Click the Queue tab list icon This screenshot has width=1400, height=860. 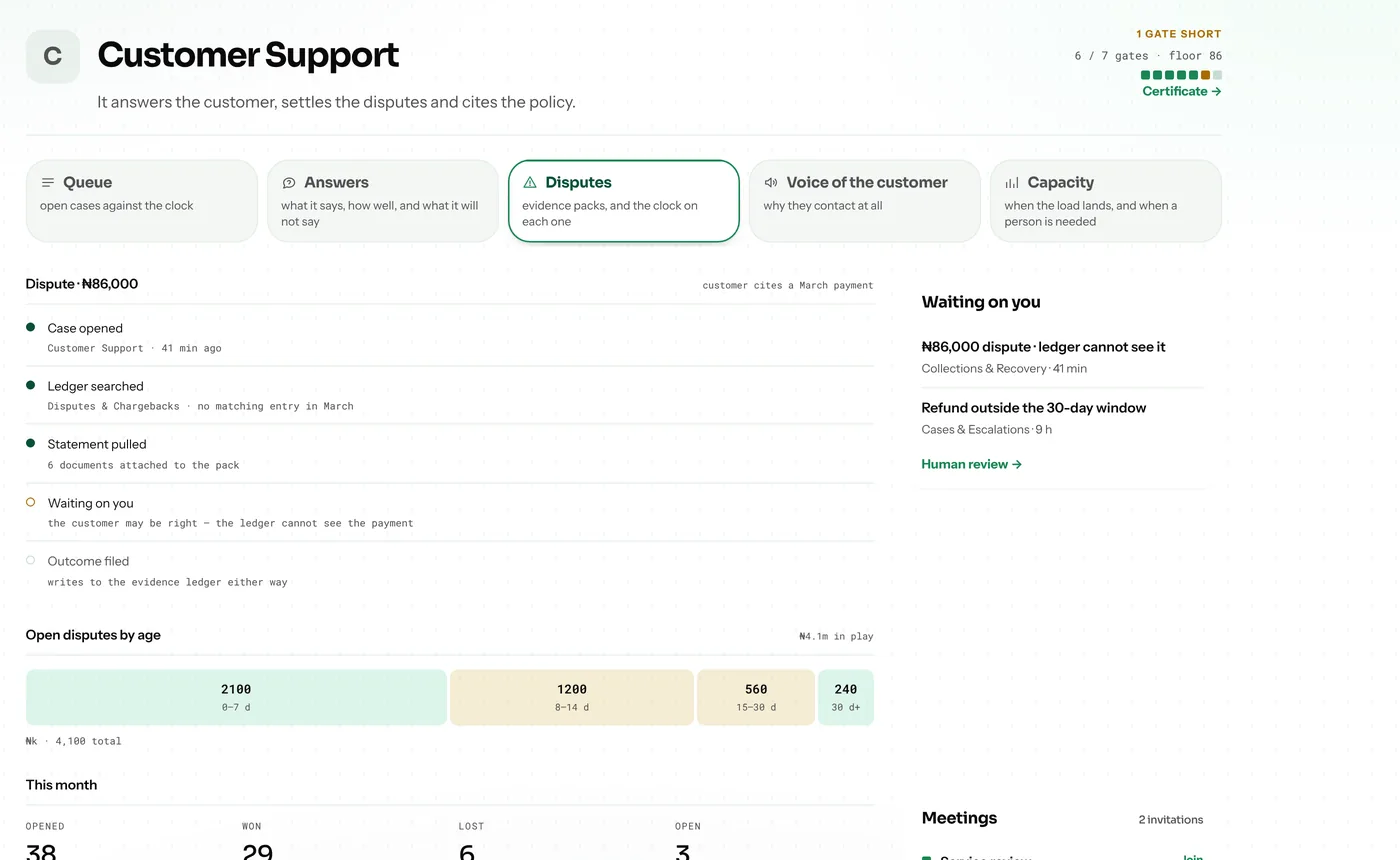pos(47,183)
